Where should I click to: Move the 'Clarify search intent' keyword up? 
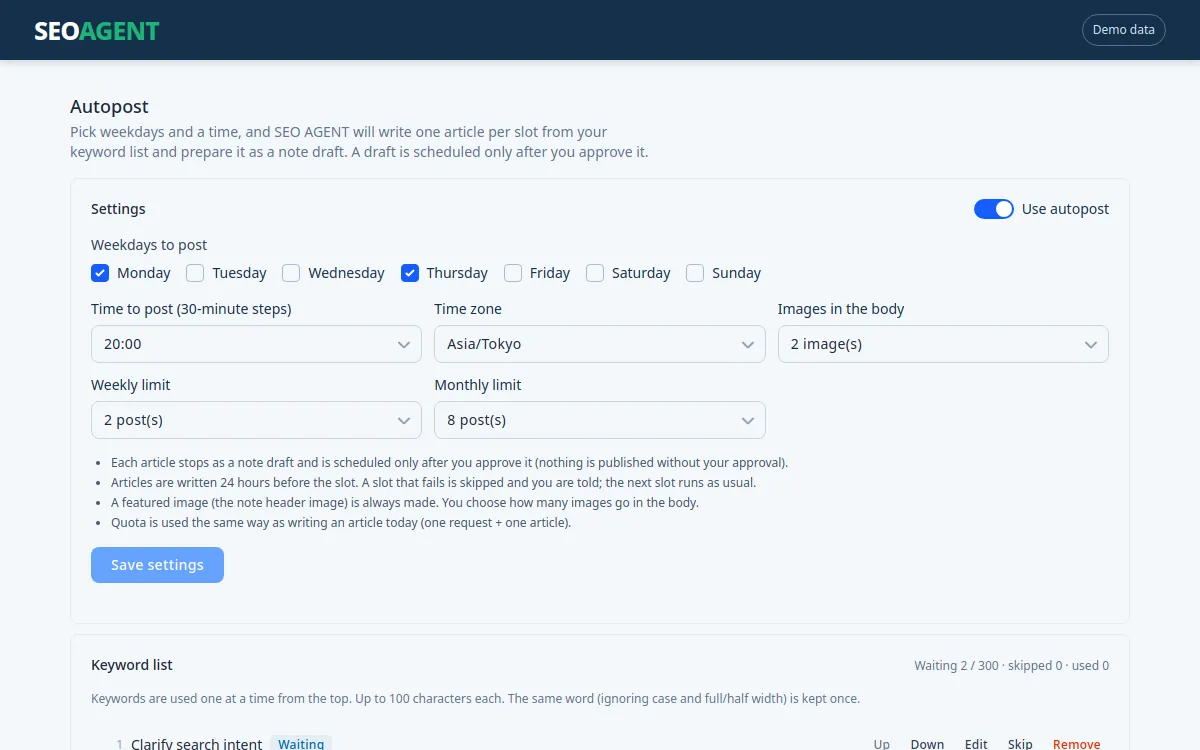[882, 744]
